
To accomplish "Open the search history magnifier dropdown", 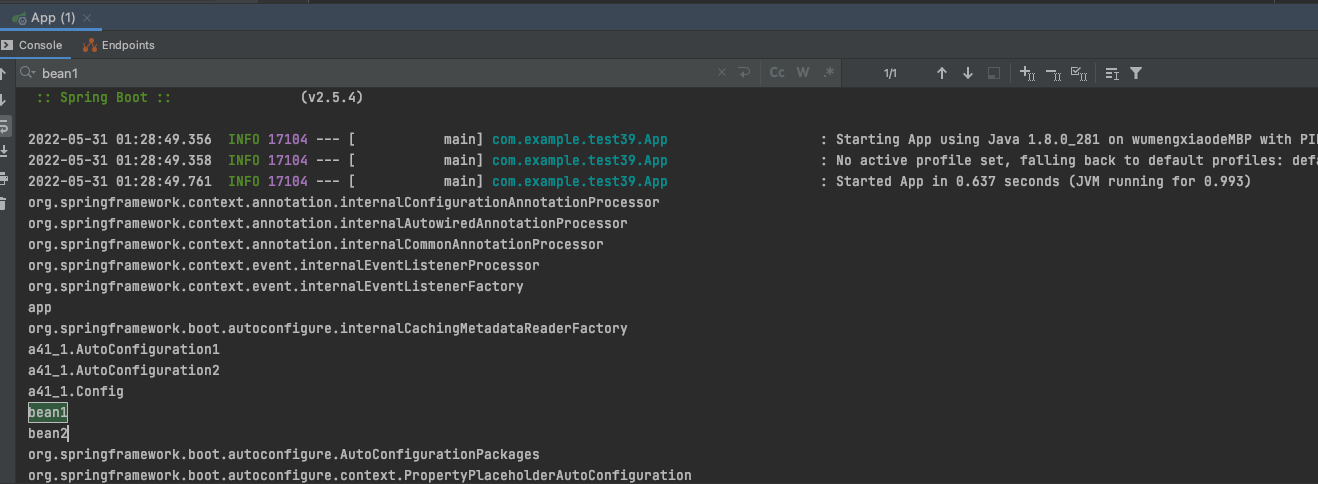I will pyautogui.click(x=27, y=73).
